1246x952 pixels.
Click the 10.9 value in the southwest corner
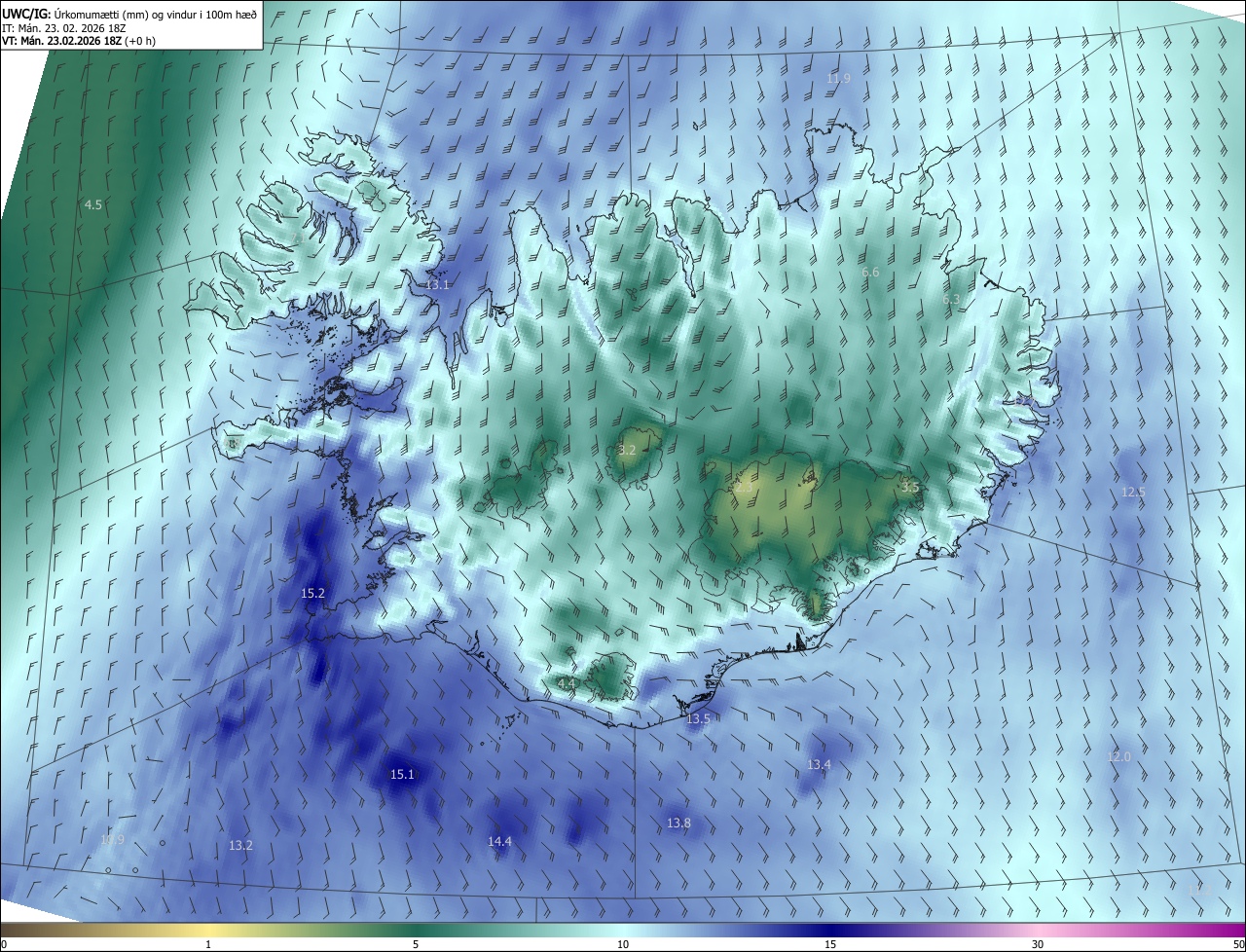112,840
